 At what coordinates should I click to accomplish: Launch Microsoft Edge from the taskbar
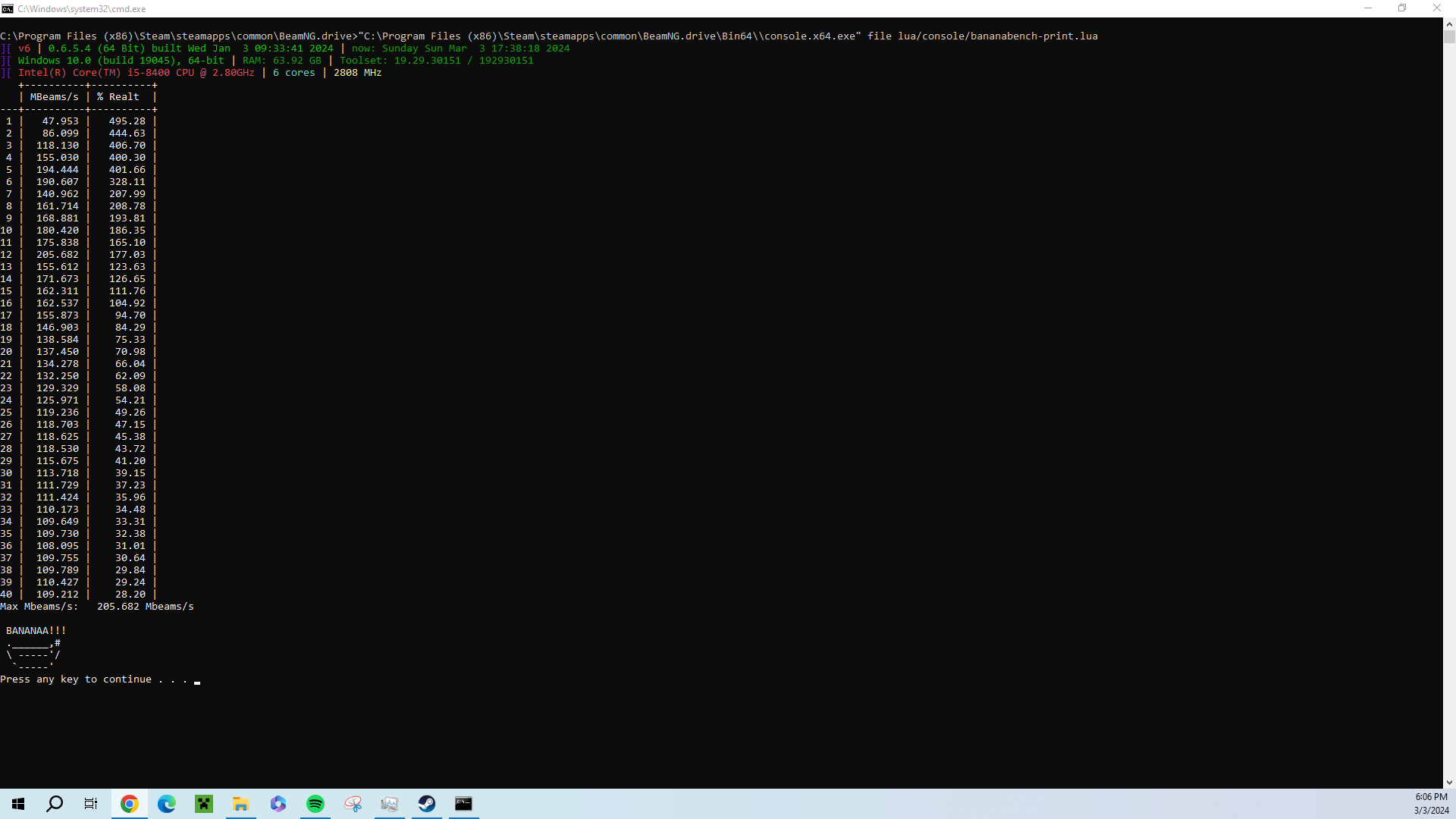(167, 804)
